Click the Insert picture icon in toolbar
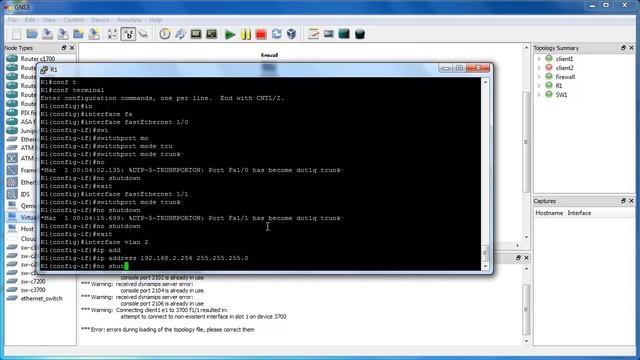640x360 pixels. pos(329,34)
